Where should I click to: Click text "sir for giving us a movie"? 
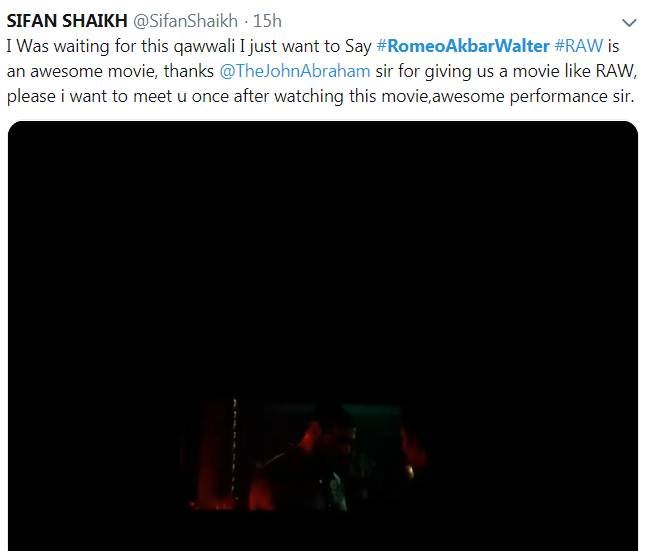tap(468, 71)
